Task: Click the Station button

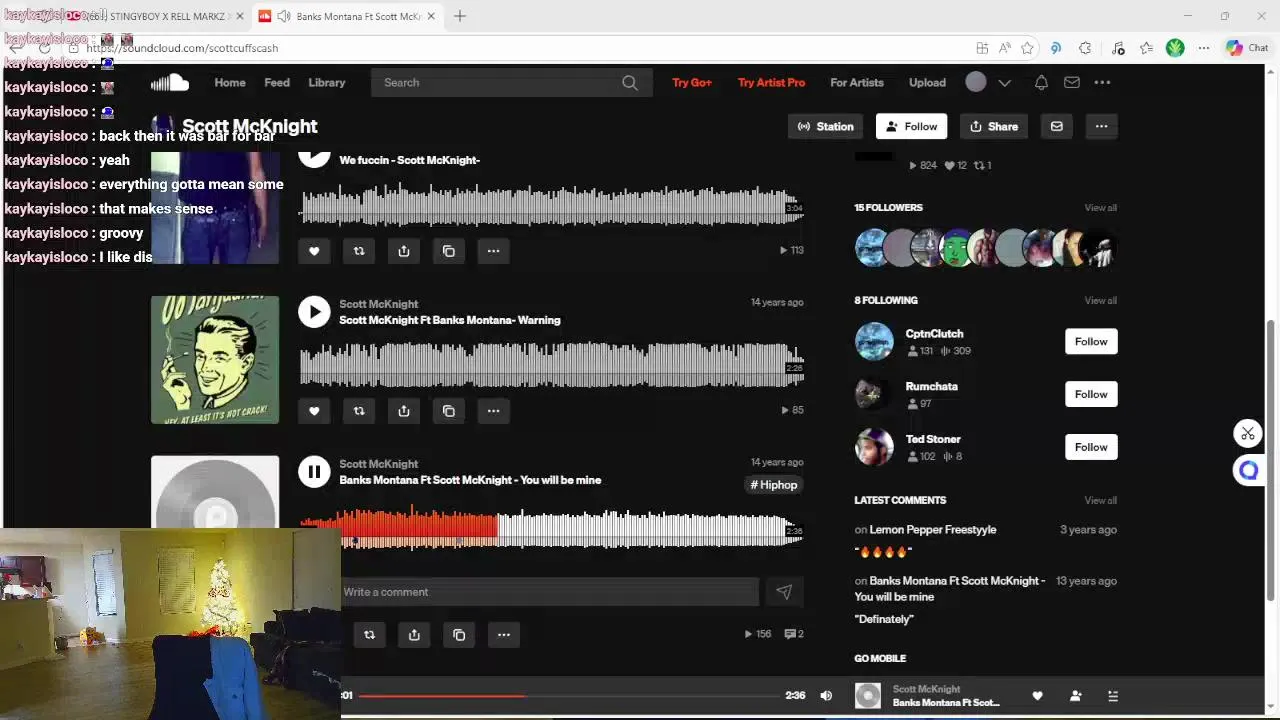Action: pos(826,126)
